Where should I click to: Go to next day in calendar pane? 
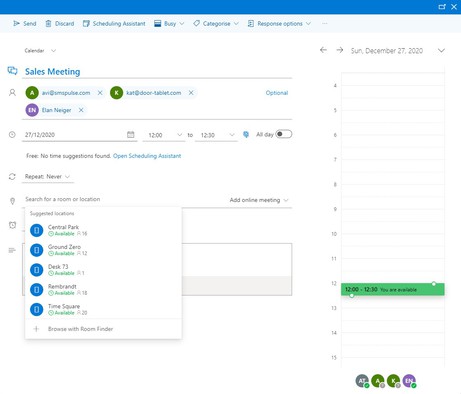pos(340,50)
